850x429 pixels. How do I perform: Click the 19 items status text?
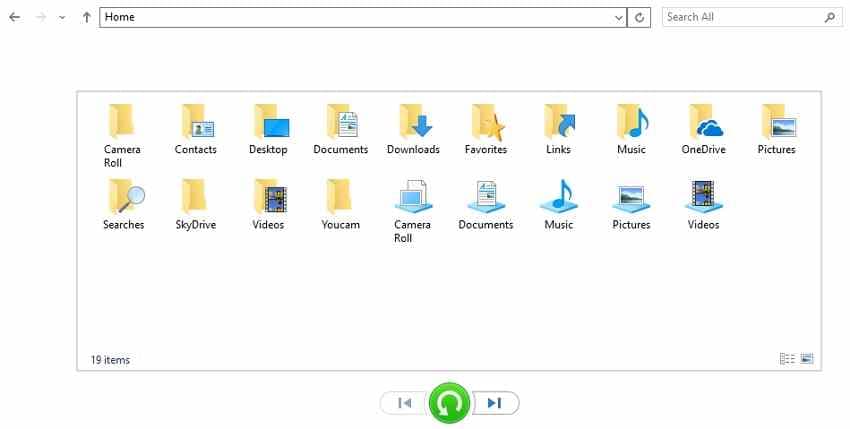110,360
